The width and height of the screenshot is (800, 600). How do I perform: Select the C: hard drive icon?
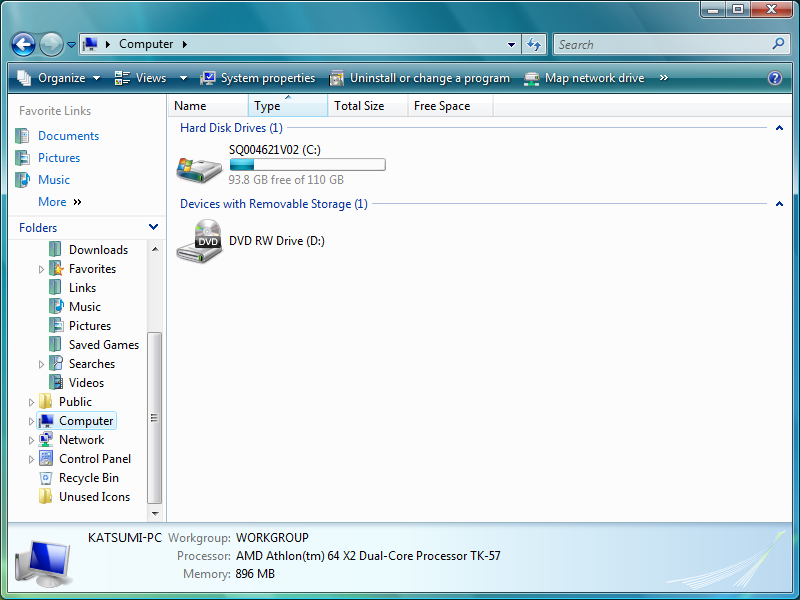coord(199,169)
